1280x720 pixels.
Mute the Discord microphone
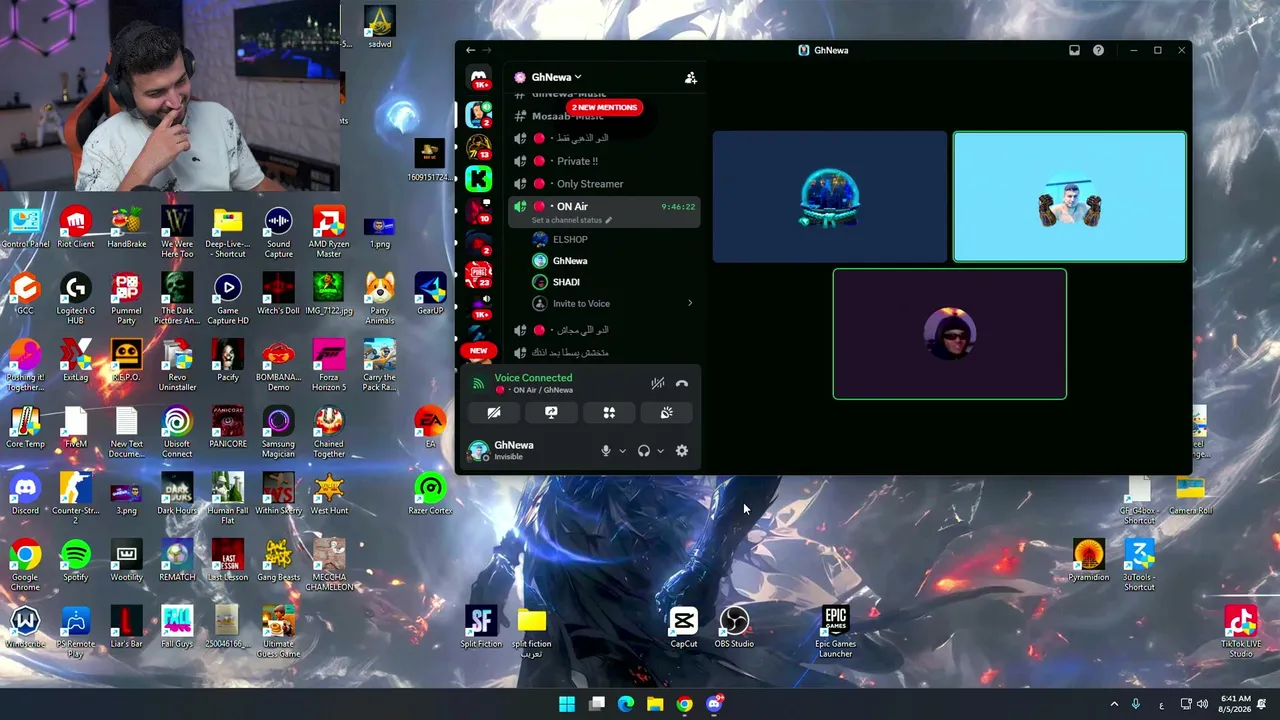coord(605,451)
